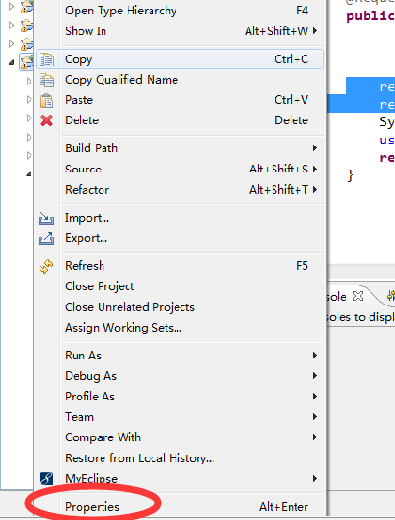
Task: Close the Console tab with X
Action: [x=358, y=296]
